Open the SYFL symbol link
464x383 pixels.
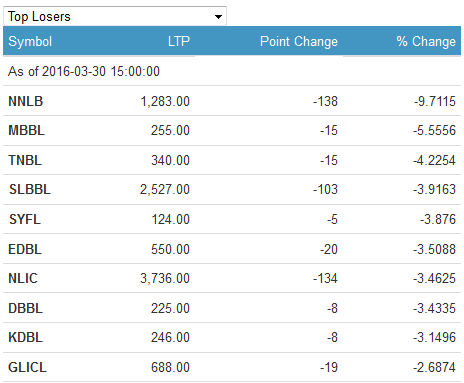coord(25,219)
